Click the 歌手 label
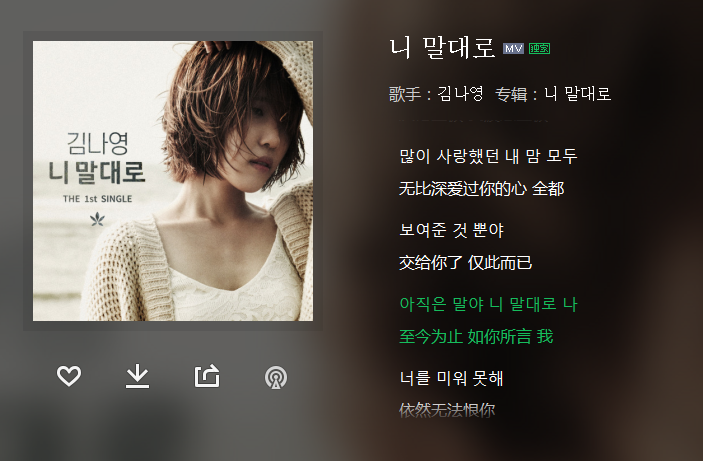The height and width of the screenshot is (461, 703). pos(404,94)
